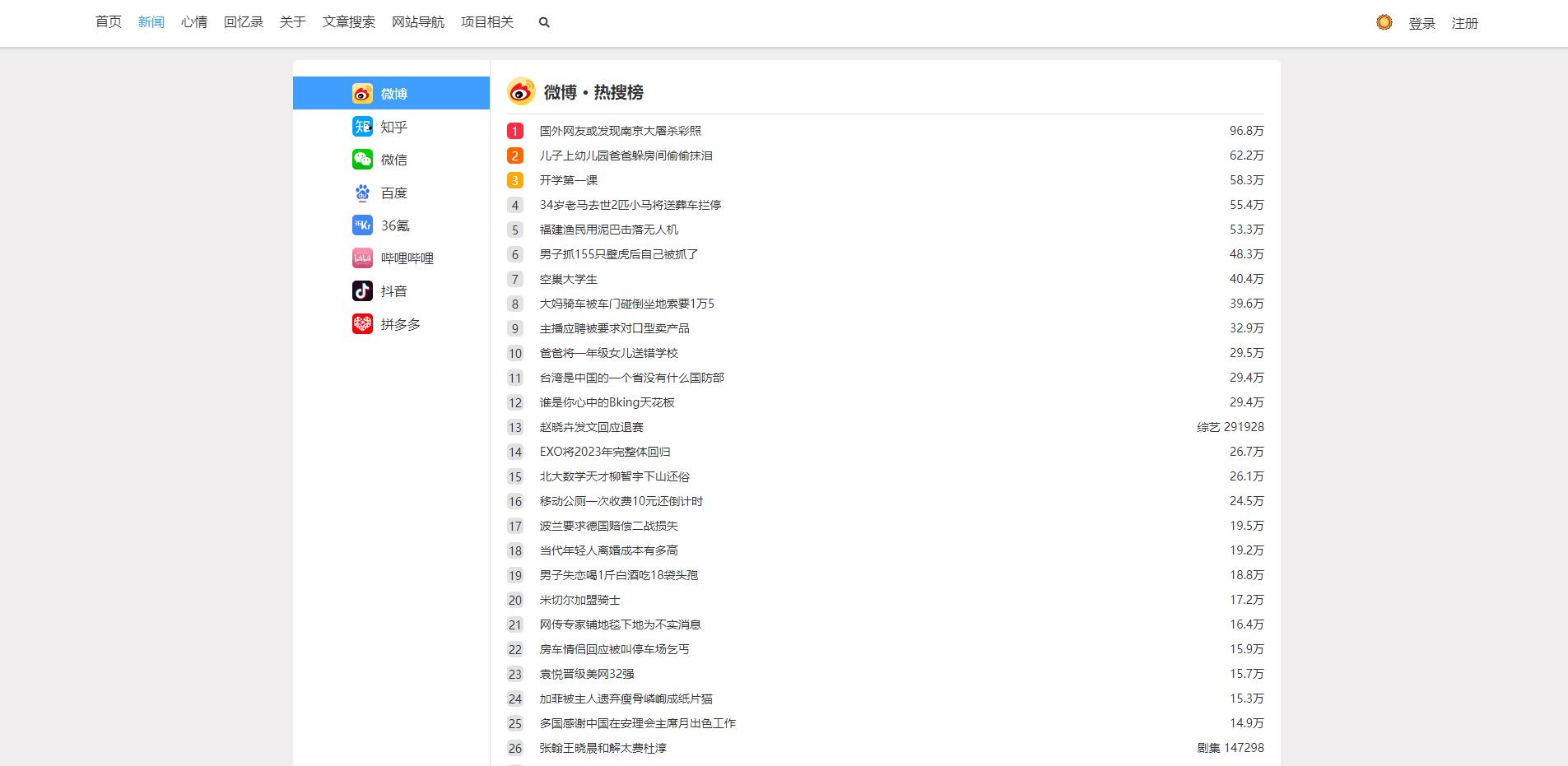This screenshot has width=1568, height=766.
Task: Click the 36Kr blue icon
Action: tap(362, 225)
